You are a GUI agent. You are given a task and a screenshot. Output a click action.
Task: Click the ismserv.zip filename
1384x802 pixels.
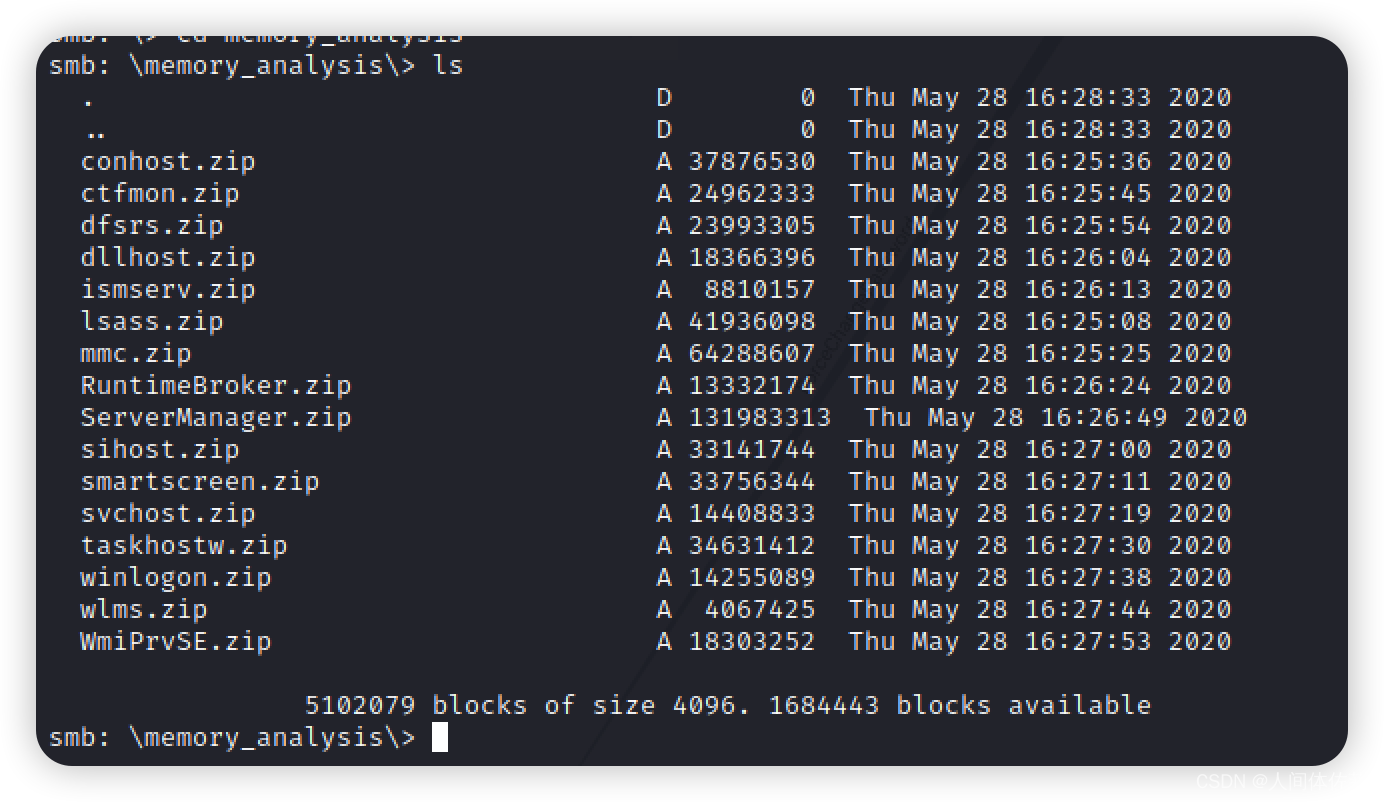[168, 289]
